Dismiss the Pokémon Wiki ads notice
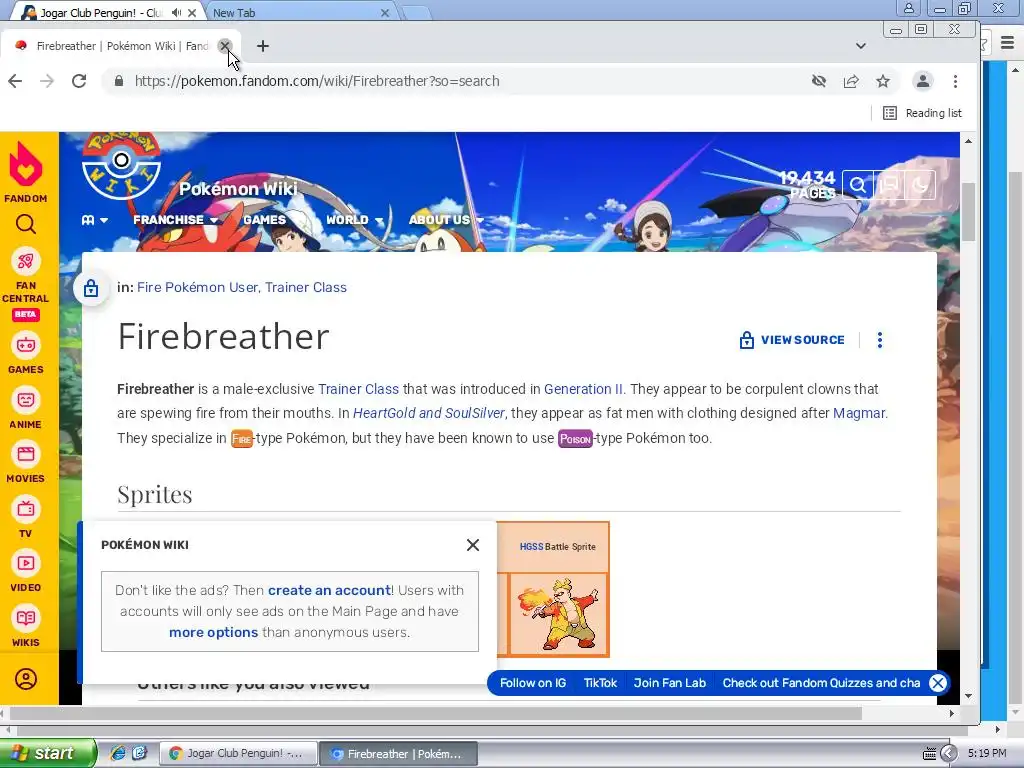 click(x=473, y=545)
